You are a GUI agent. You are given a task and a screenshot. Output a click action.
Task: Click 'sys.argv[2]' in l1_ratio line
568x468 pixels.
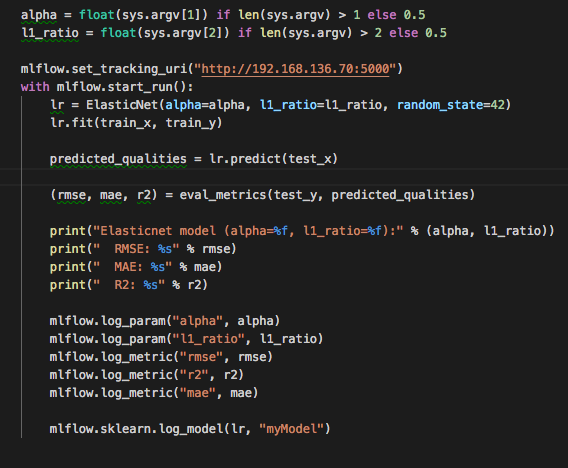[183, 33]
